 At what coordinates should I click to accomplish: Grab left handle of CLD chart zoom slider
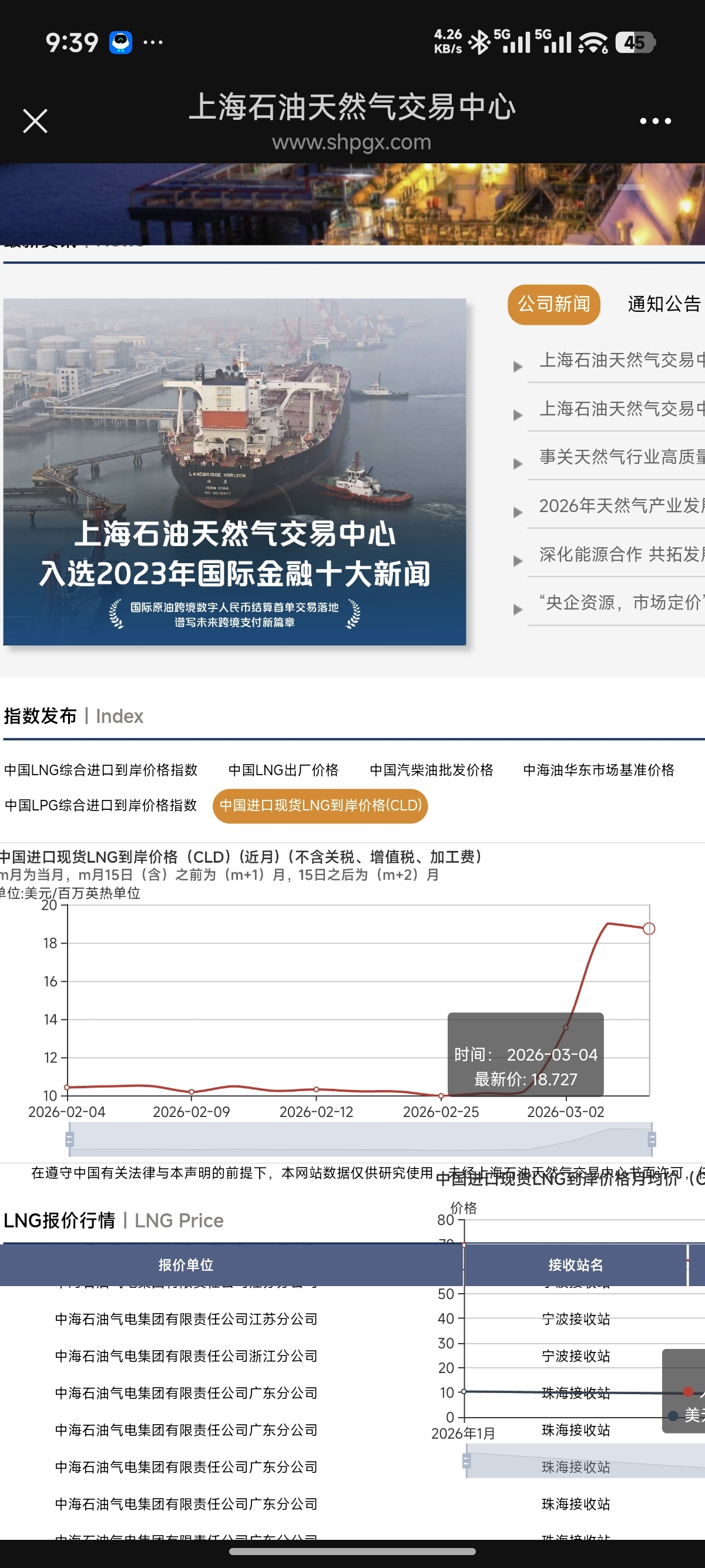coord(69,1139)
